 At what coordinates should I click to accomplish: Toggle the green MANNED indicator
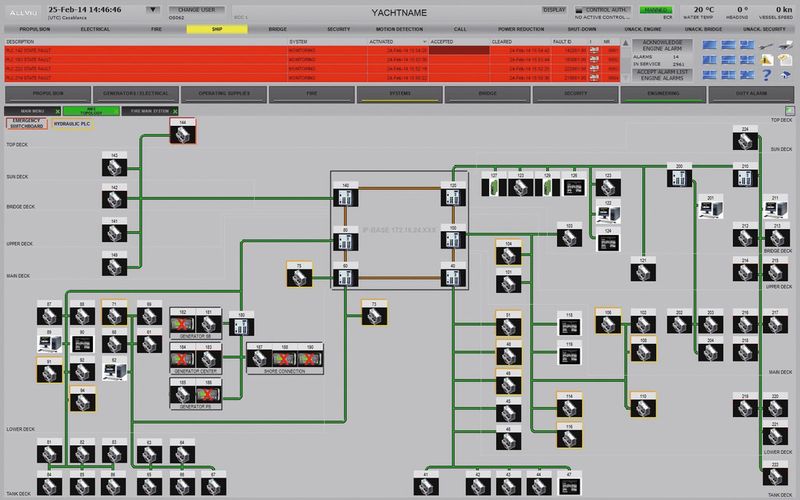coord(656,10)
